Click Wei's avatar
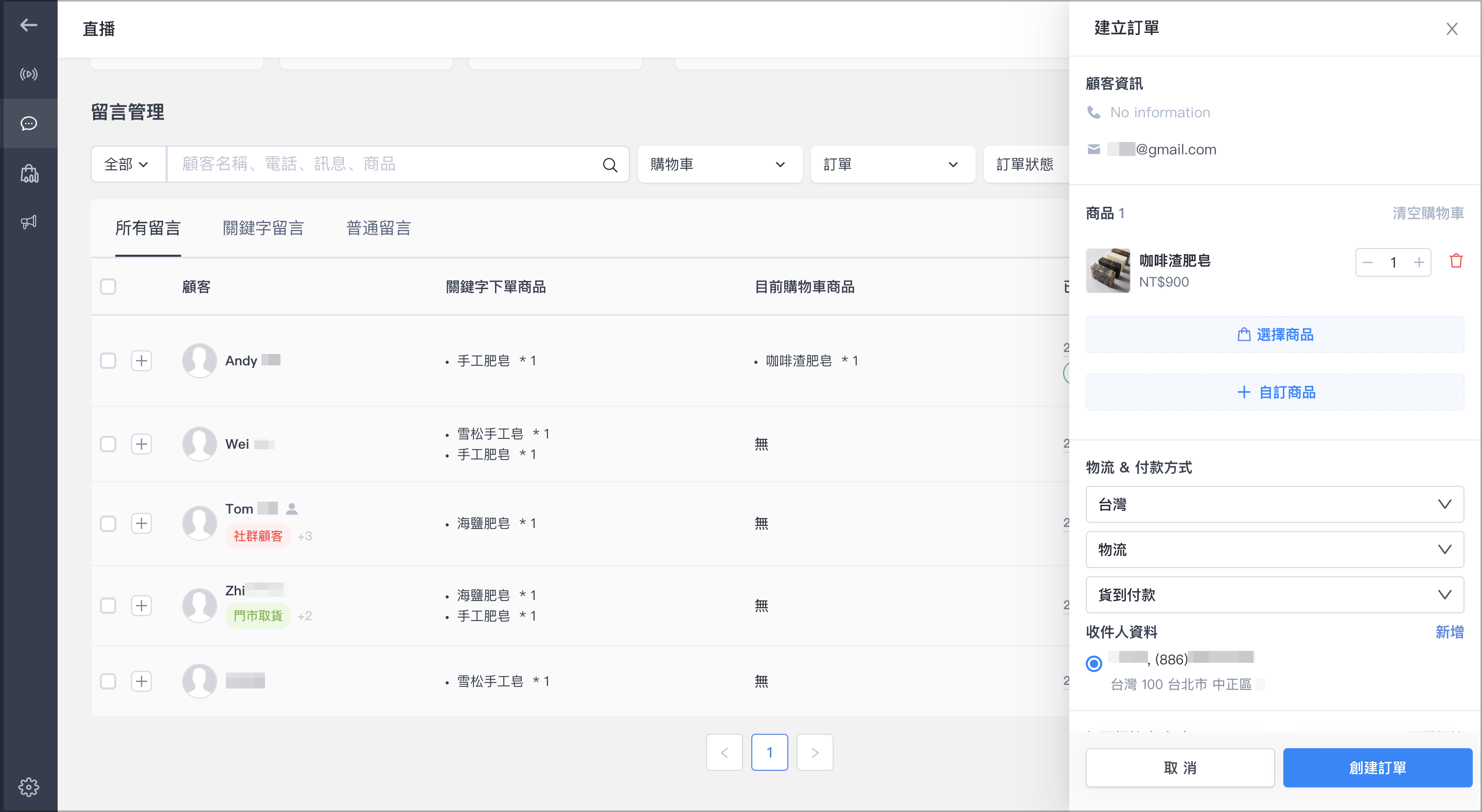Screen dimensions: 1482x812 (199, 444)
